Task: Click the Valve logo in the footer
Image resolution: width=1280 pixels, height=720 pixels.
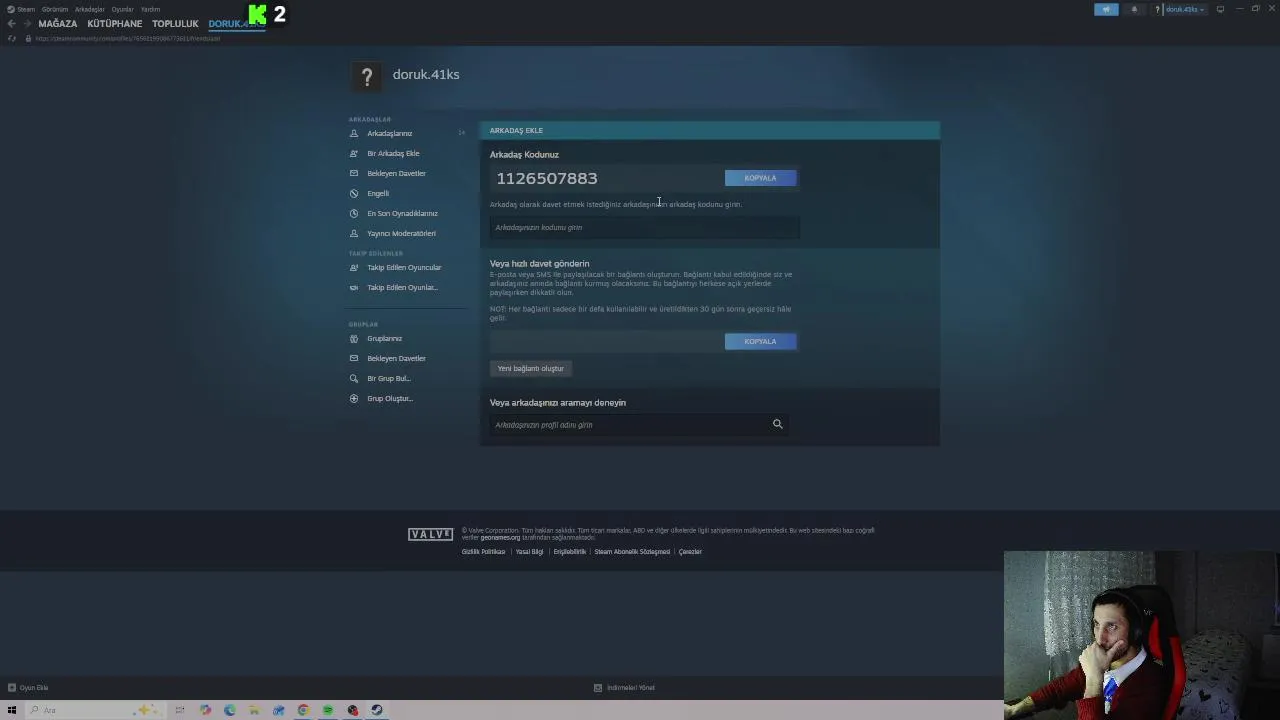Action: pyautogui.click(x=430, y=534)
